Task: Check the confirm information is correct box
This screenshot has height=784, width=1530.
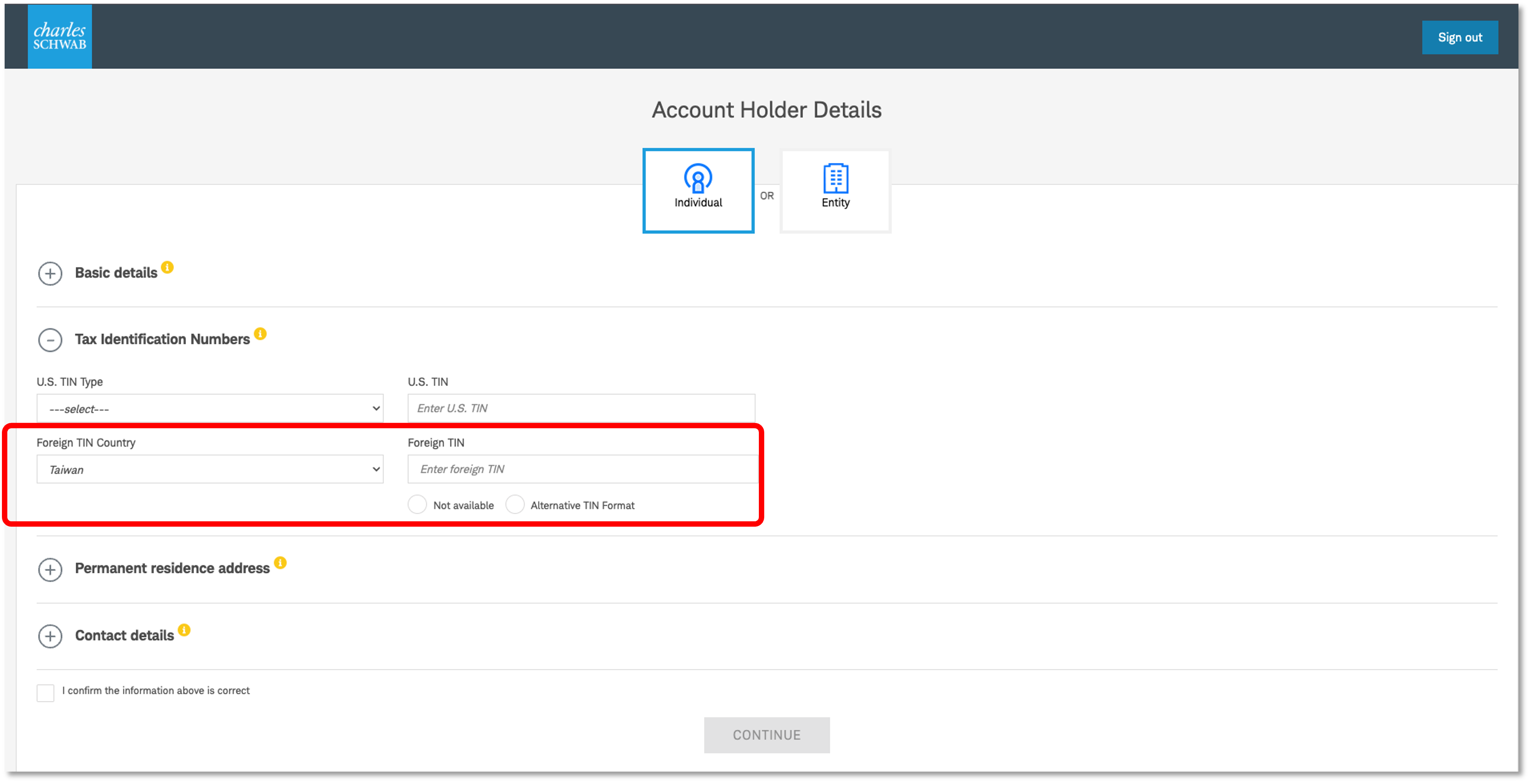Action: pyautogui.click(x=45, y=692)
